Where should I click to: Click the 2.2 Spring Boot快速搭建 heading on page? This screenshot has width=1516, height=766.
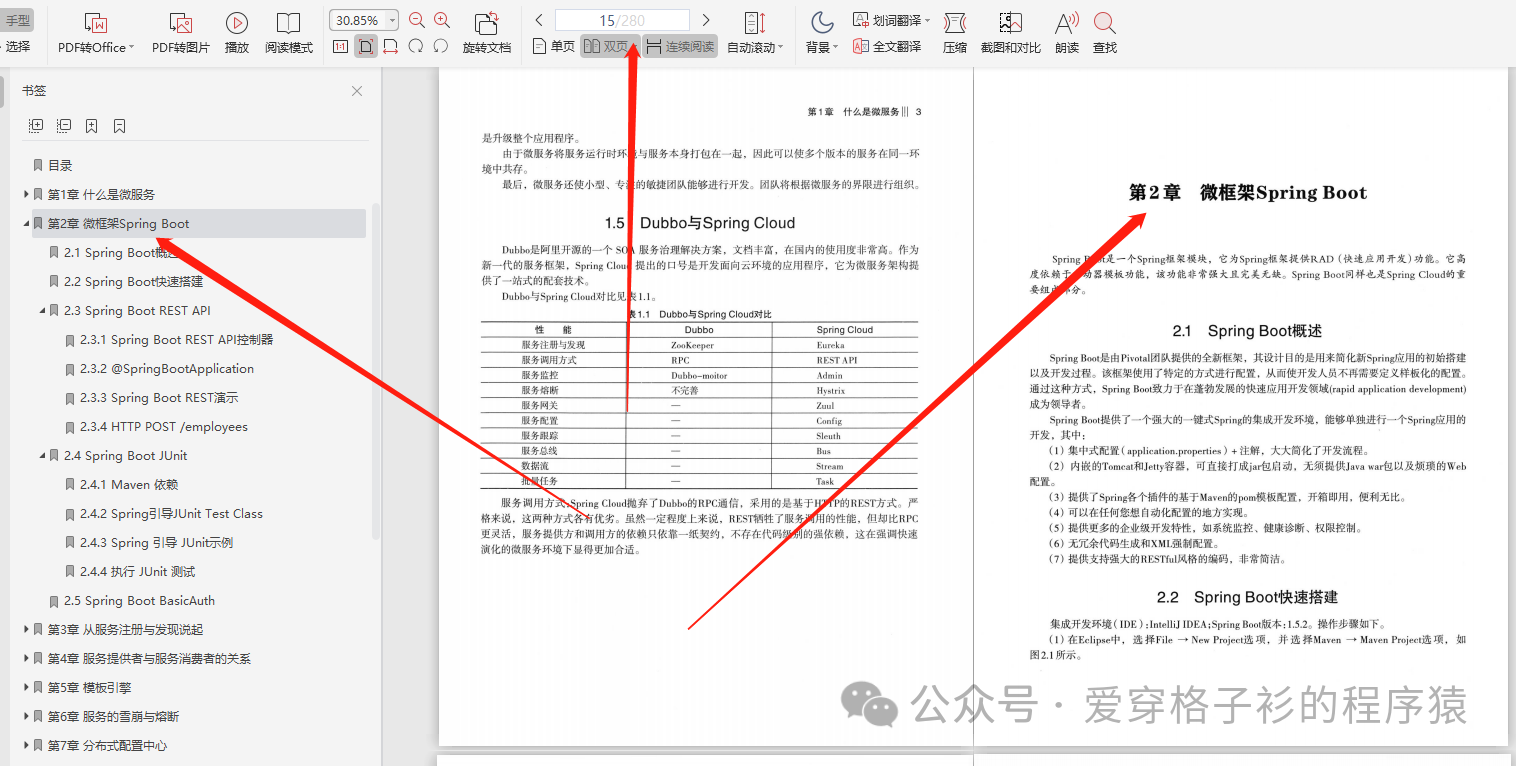[x=1247, y=597]
